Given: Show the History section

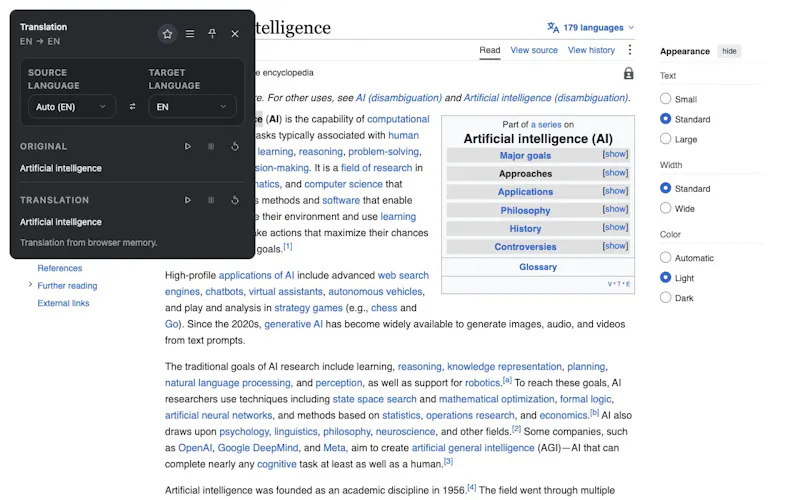Looking at the screenshot, I should [615, 227].
